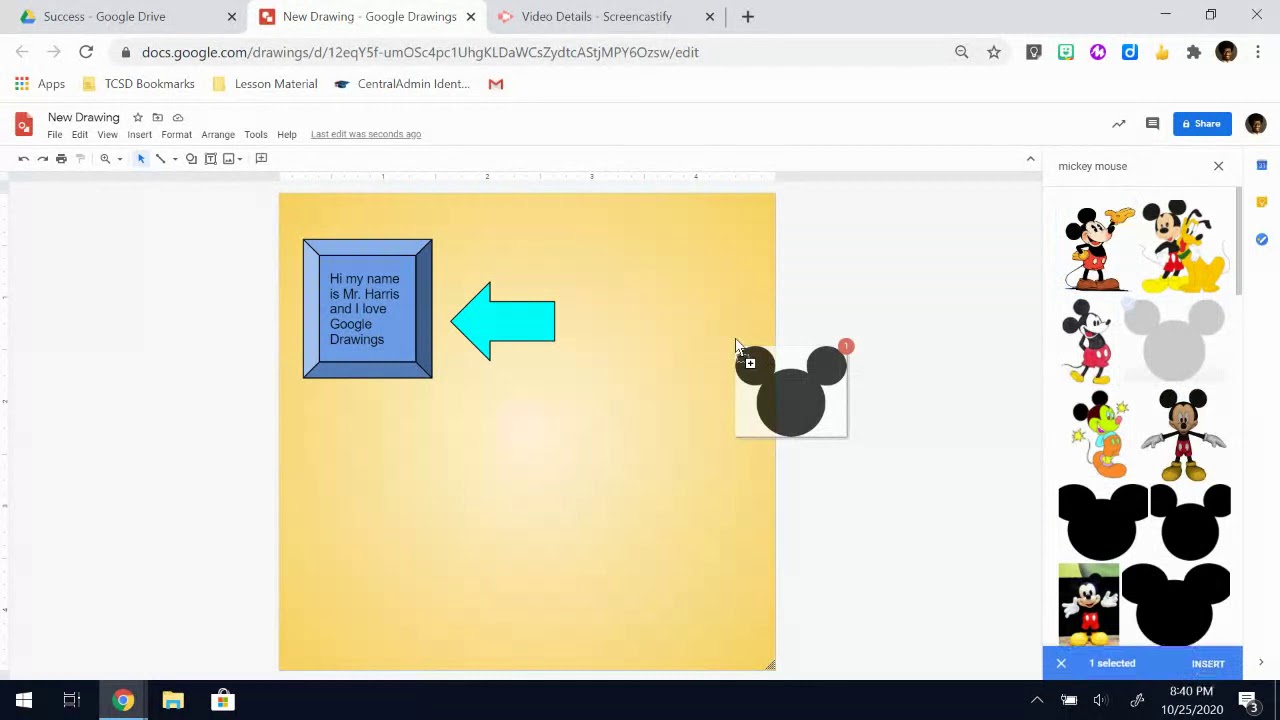1280x720 pixels.
Task: Open the 'Last edit was seconds ago' link
Action: click(366, 134)
